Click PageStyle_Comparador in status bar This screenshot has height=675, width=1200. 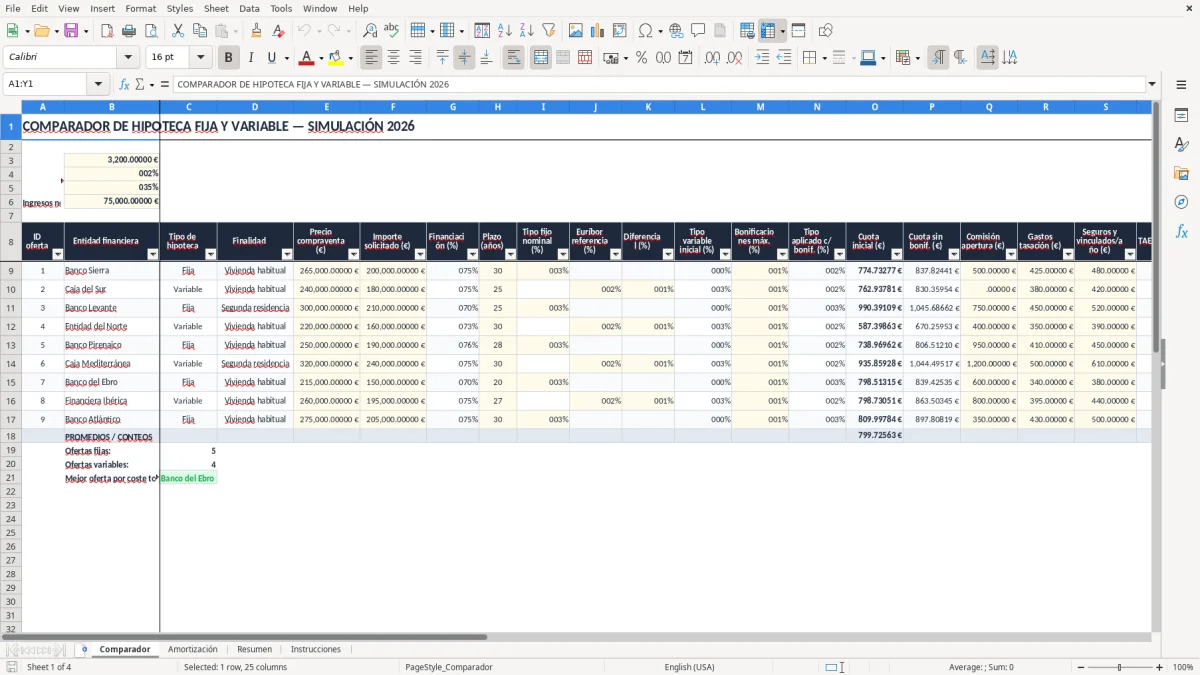(x=448, y=667)
